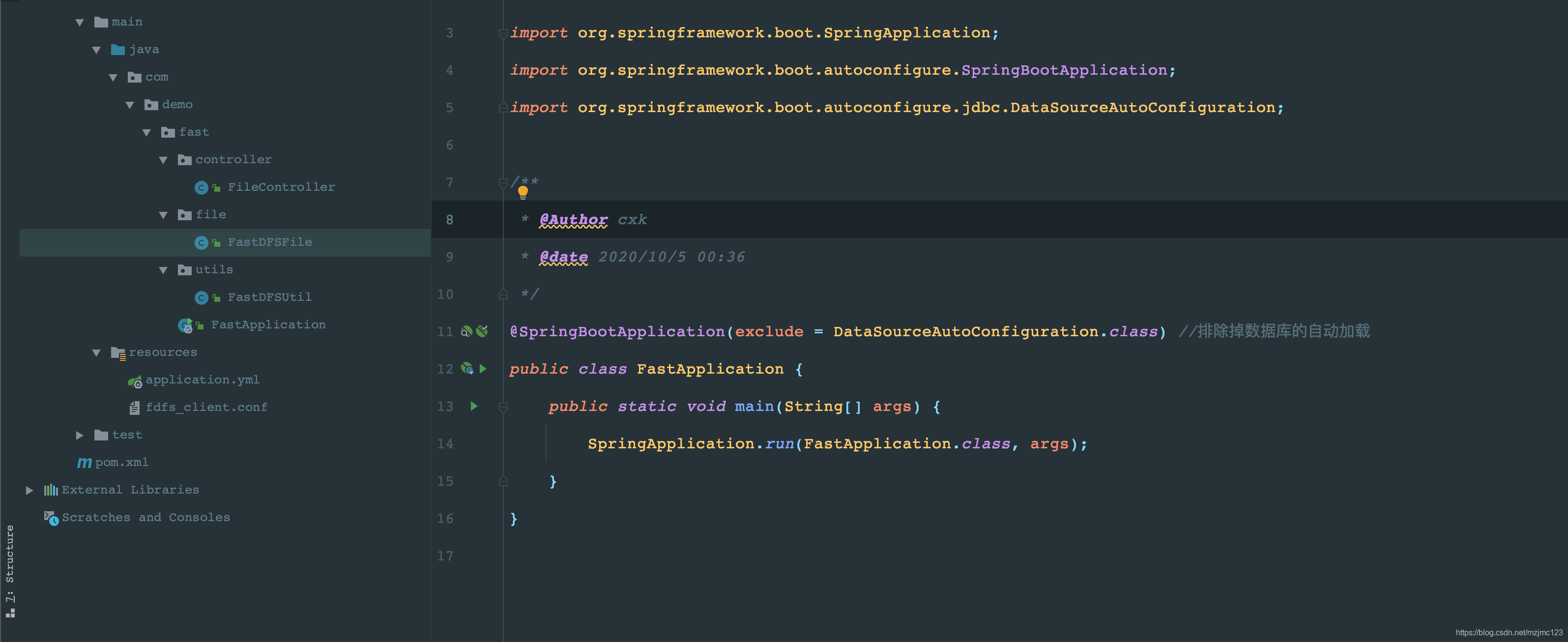Select FastDFSFile in project tree
Image resolution: width=1568 pixels, height=642 pixels.
270,242
